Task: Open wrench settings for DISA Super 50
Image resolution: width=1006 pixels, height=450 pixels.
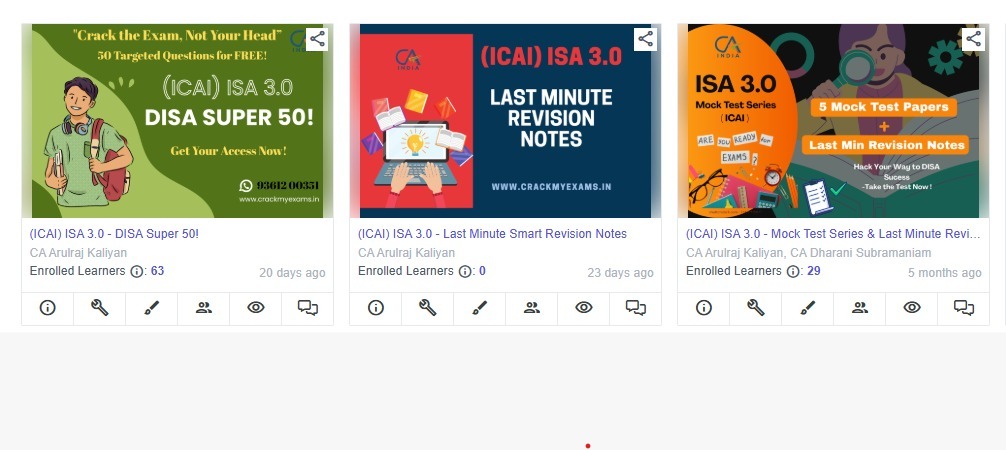Action: coord(99,308)
